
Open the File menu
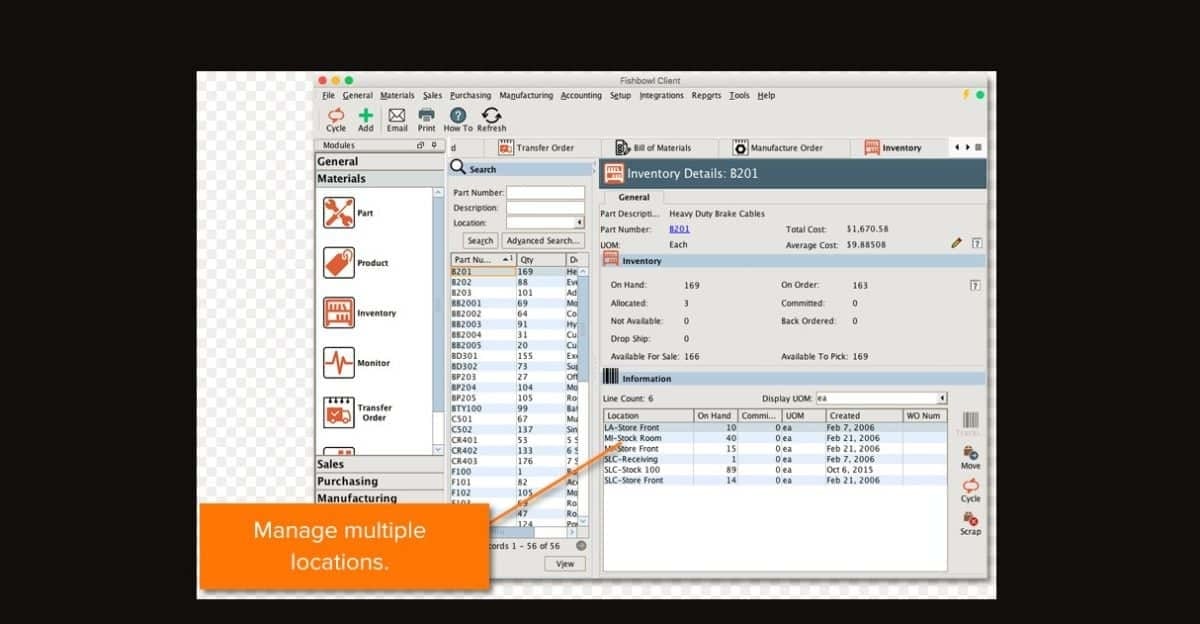point(328,95)
